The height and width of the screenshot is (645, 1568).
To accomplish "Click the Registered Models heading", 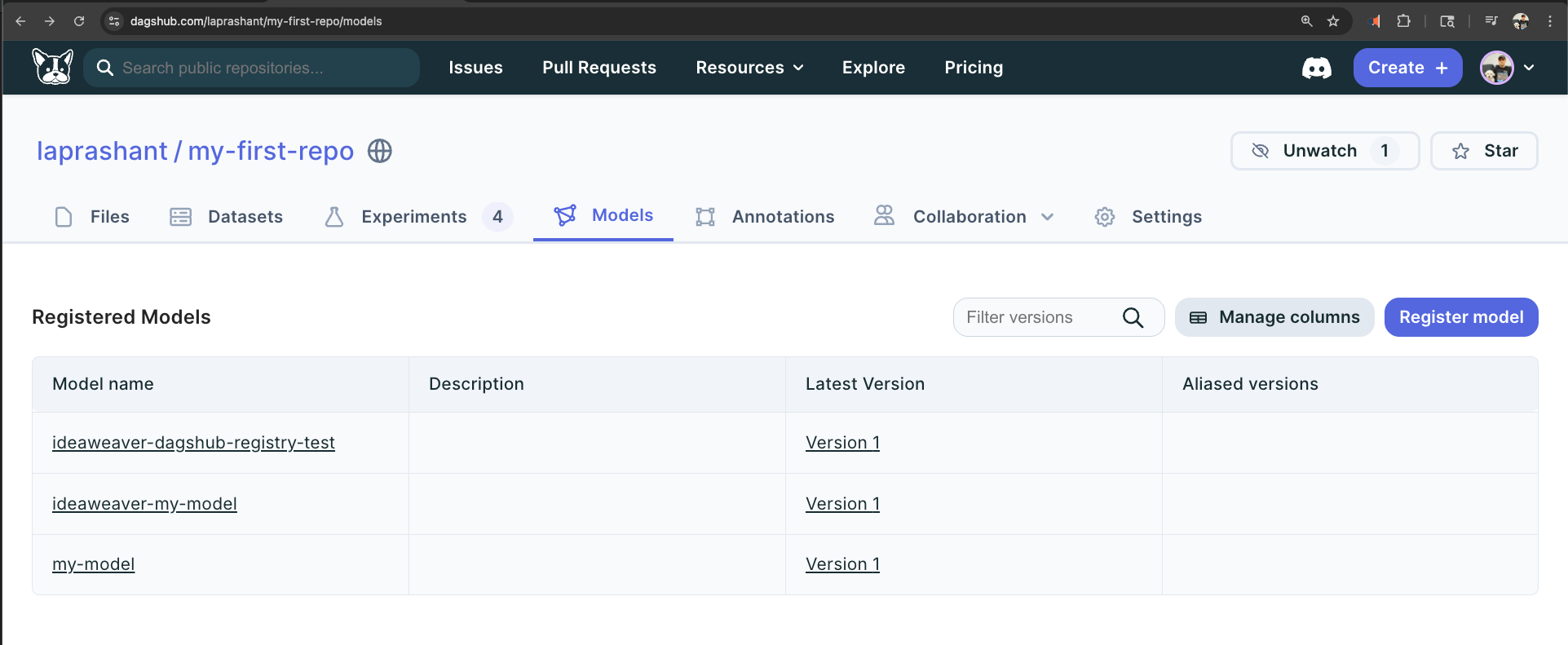I will (x=121, y=317).
